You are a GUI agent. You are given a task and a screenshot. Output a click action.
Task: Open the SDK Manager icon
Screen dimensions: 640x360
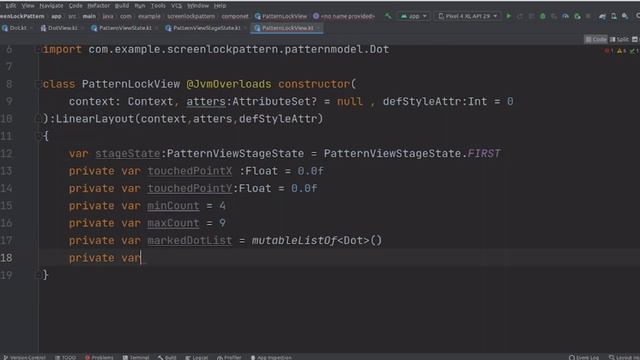click(625, 16)
